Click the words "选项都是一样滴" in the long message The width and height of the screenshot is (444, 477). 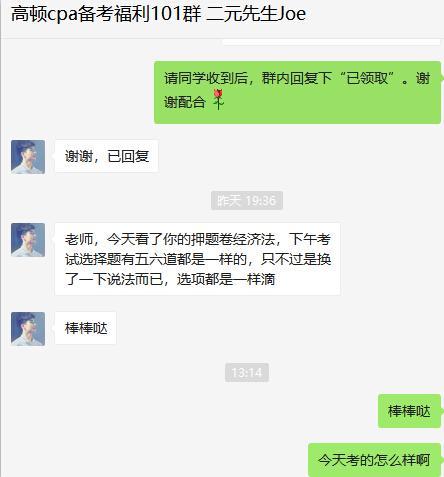[226, 279]
